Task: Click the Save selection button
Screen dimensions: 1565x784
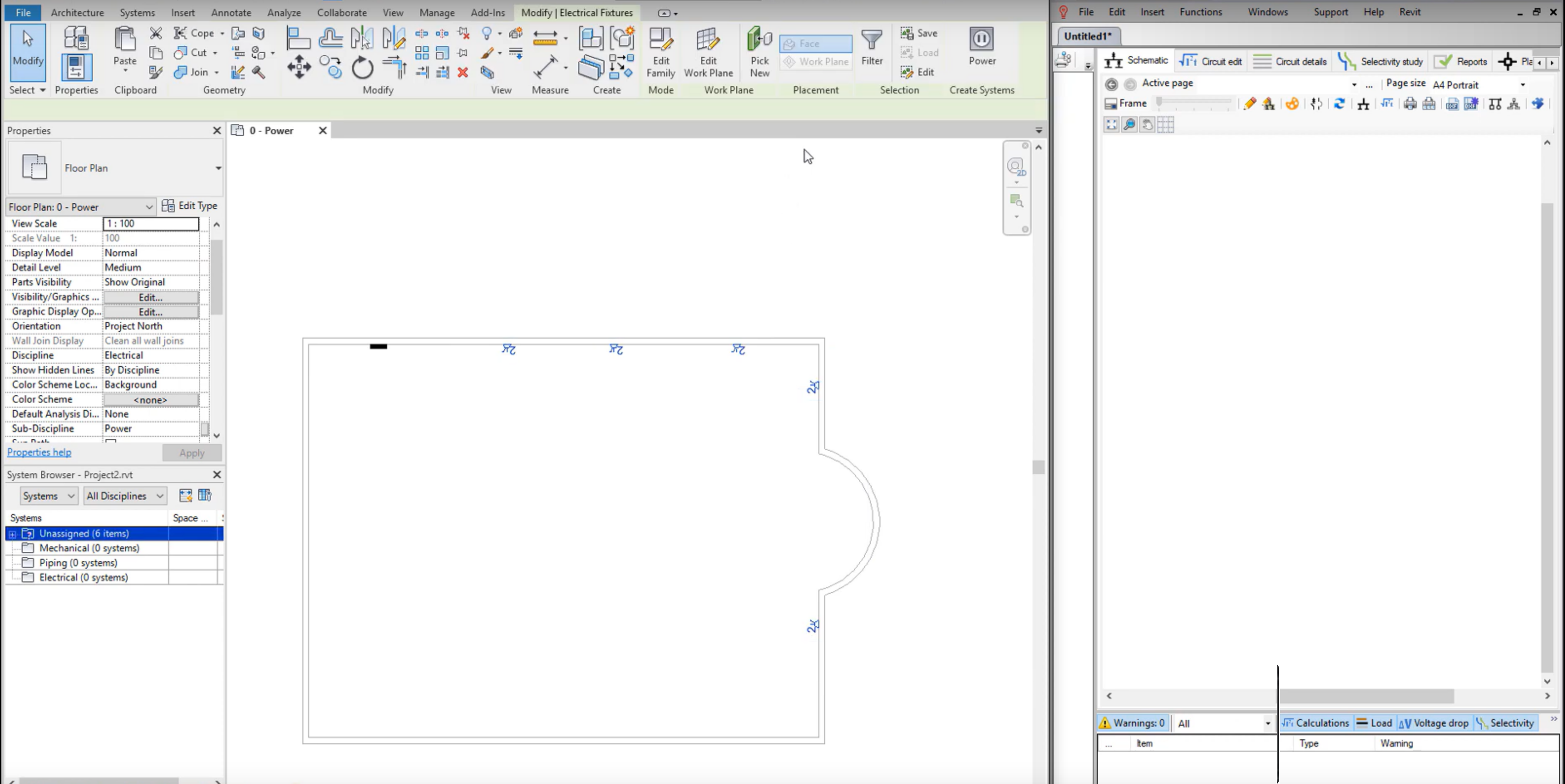Action: click(x=919, y=33)
